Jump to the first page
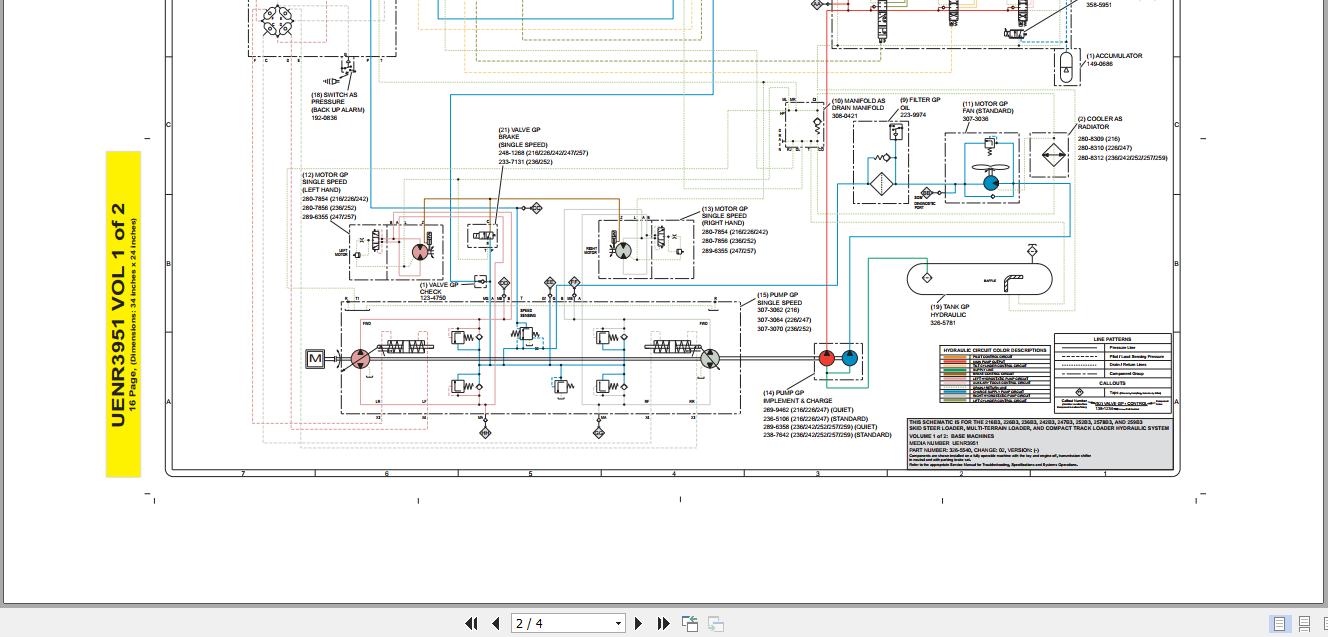This screenshot has height=637, width=1328. 472,623
